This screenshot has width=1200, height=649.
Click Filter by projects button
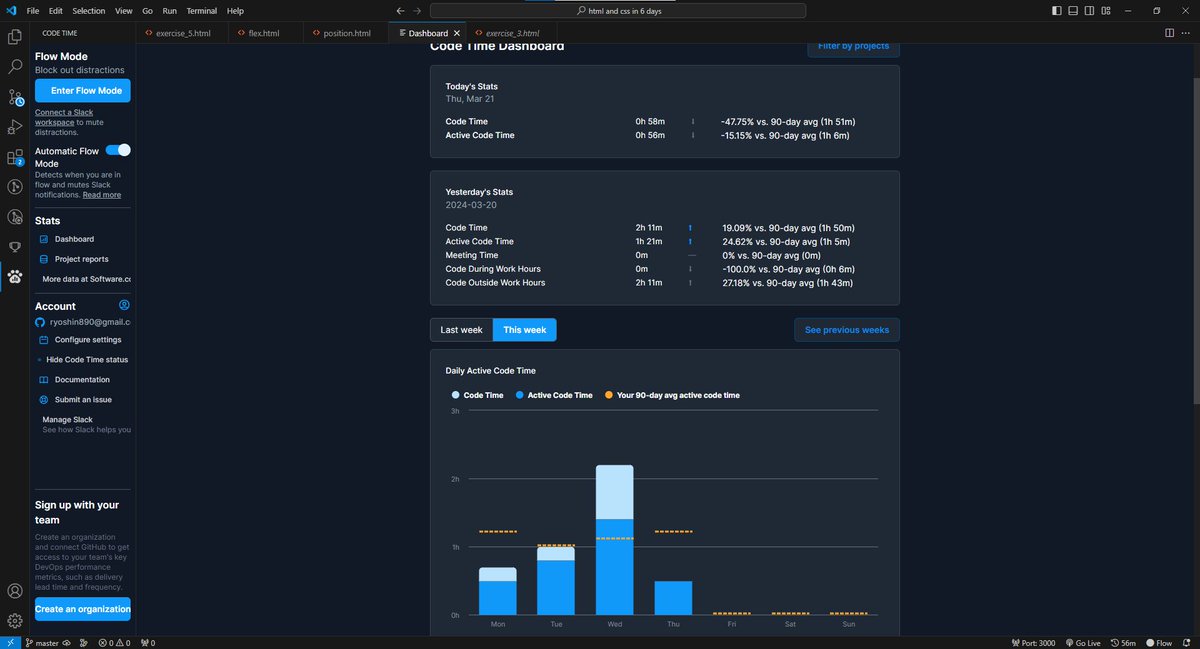[853, 46]
